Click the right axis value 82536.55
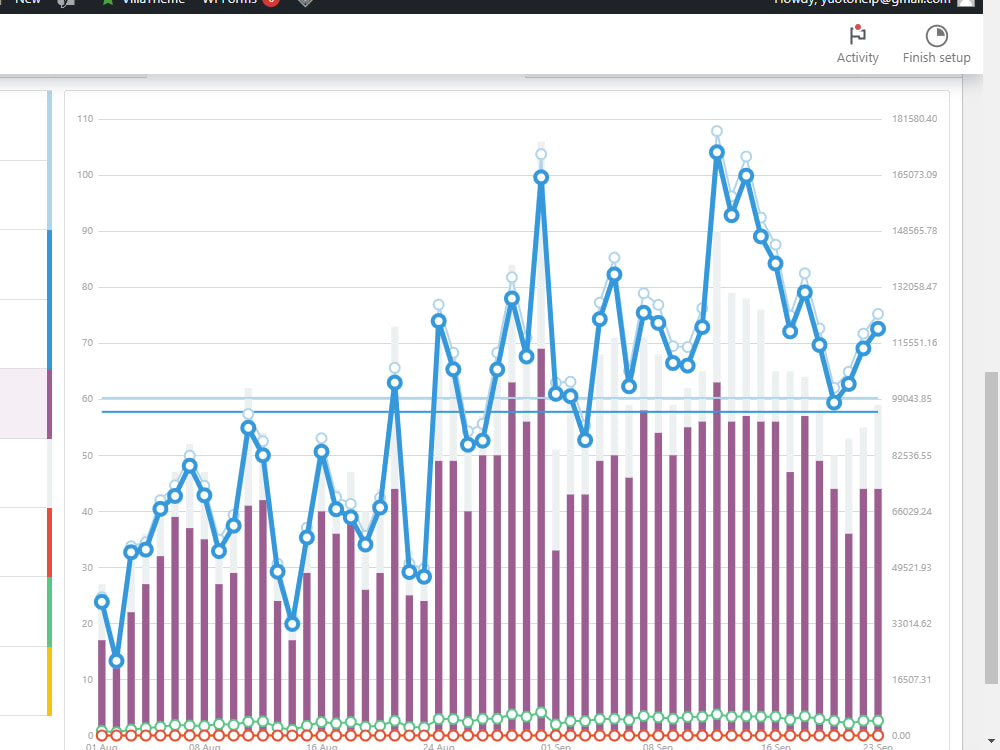 pyautogui.click(x=912, y=455)
